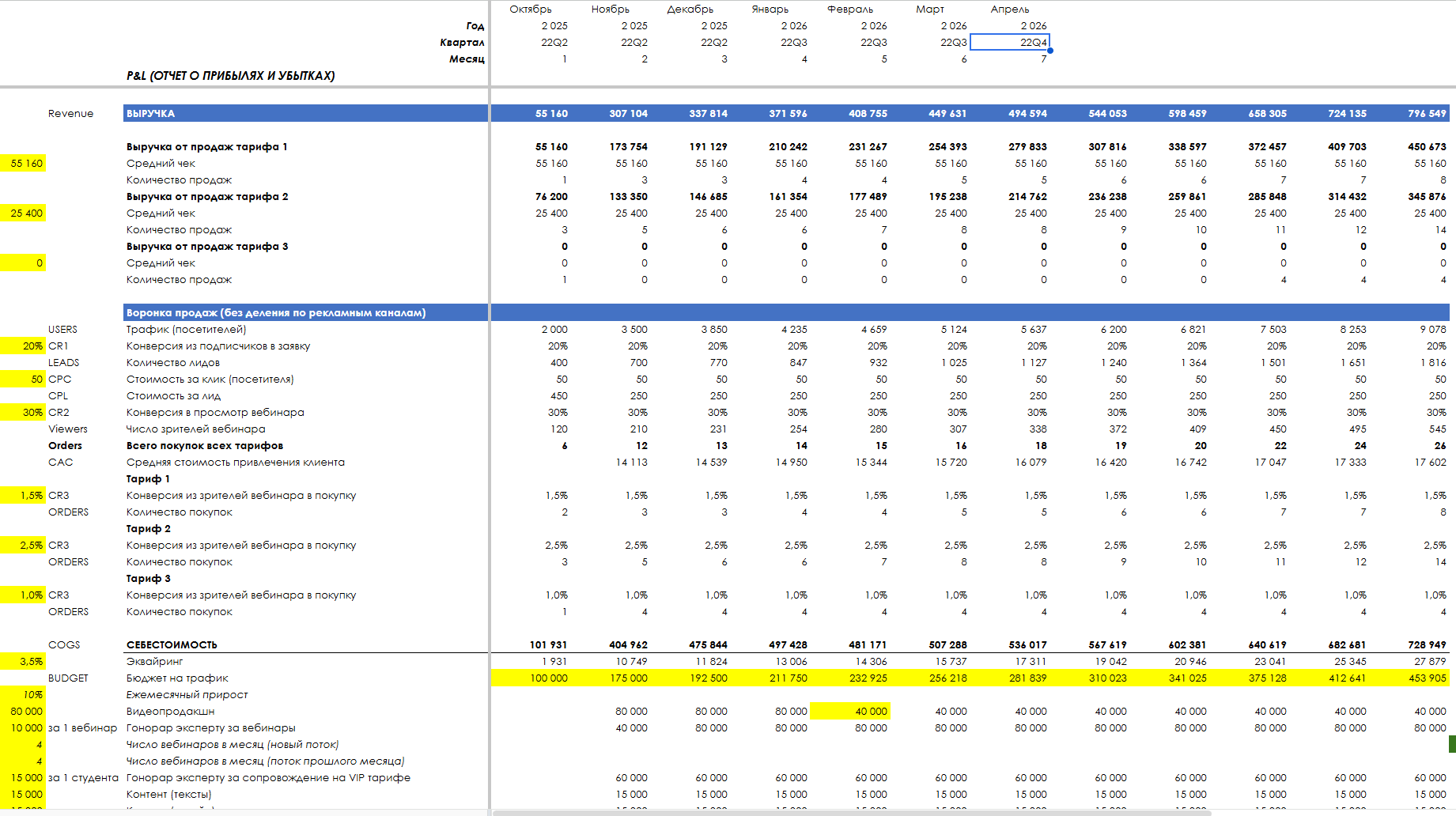The width and height of the screenshot is (1456, 816).
Task: Select the yellow 30% CR2 input cell
Action: (23, 413)
